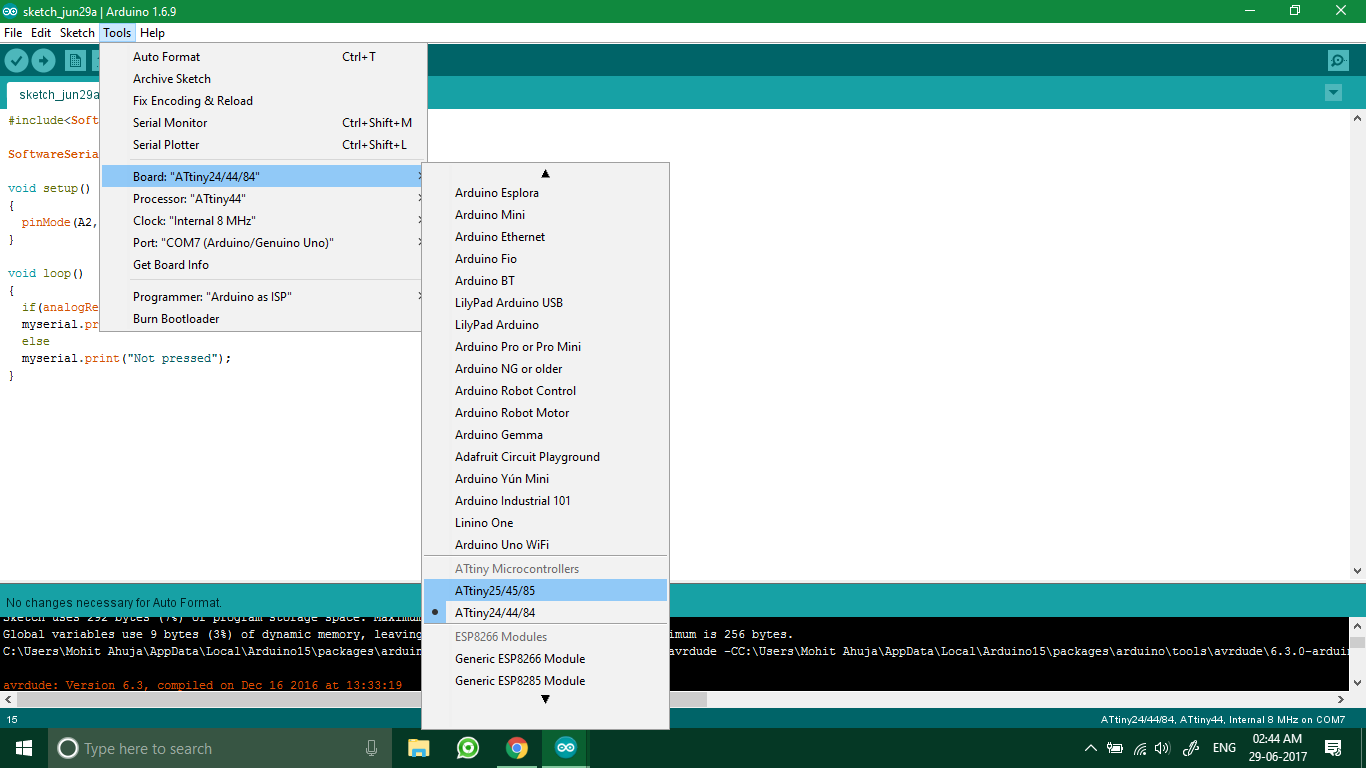The image size is (1366, 768).
Task: Select Arduino Fio board
Action: click(x=545, y=259)
